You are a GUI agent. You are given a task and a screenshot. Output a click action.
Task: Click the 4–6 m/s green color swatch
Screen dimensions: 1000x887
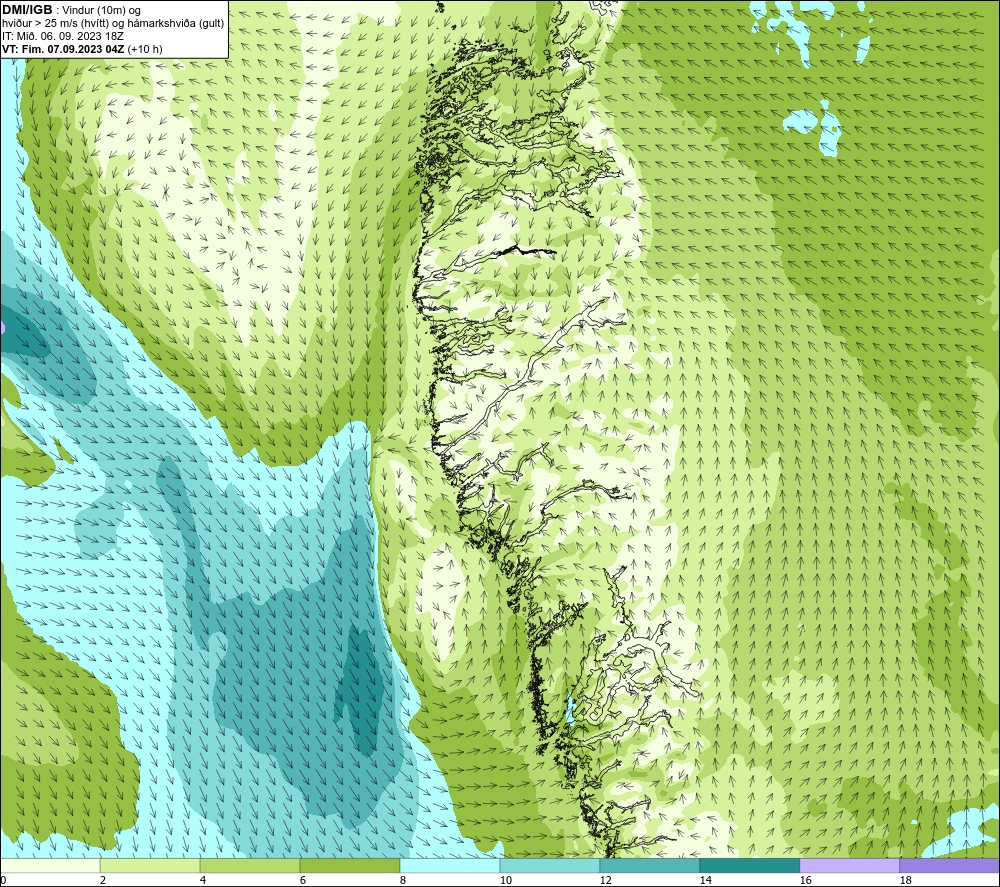point(250,865)
